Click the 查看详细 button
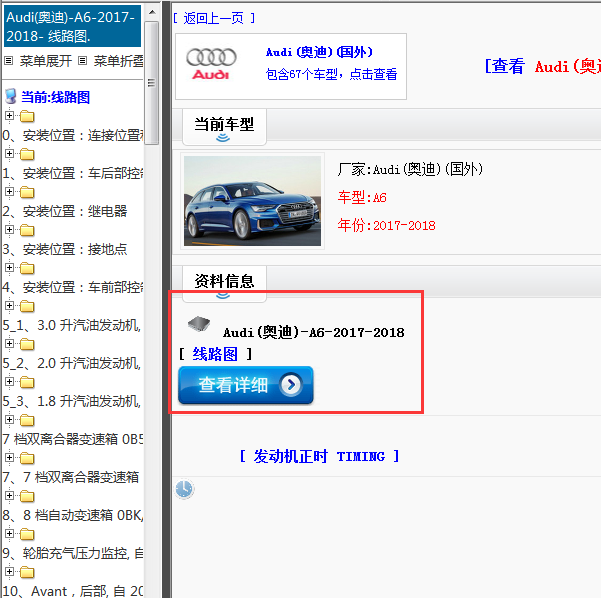 coord(246,385)
